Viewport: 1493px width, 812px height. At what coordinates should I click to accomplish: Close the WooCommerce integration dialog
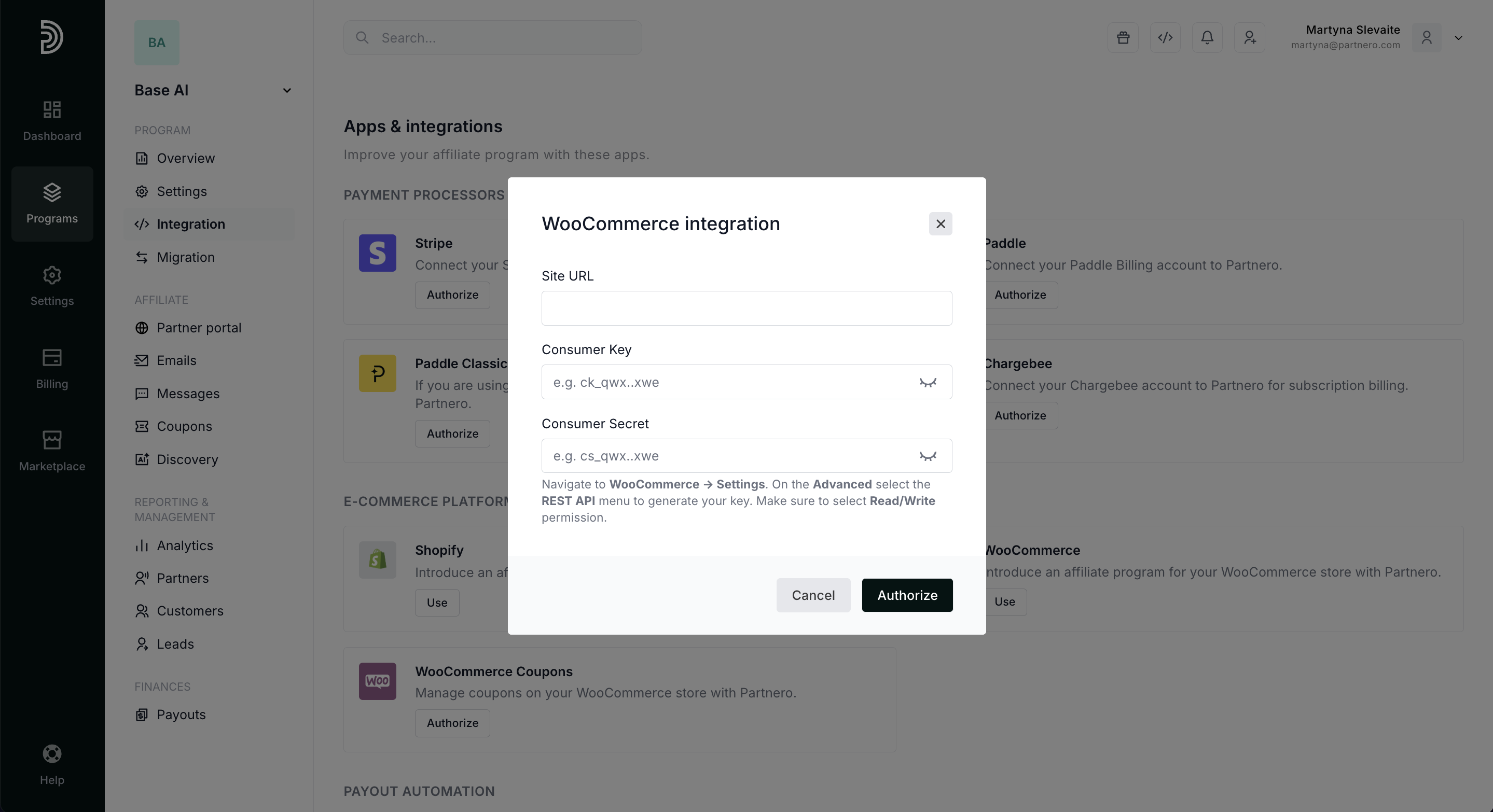point(940,223)
